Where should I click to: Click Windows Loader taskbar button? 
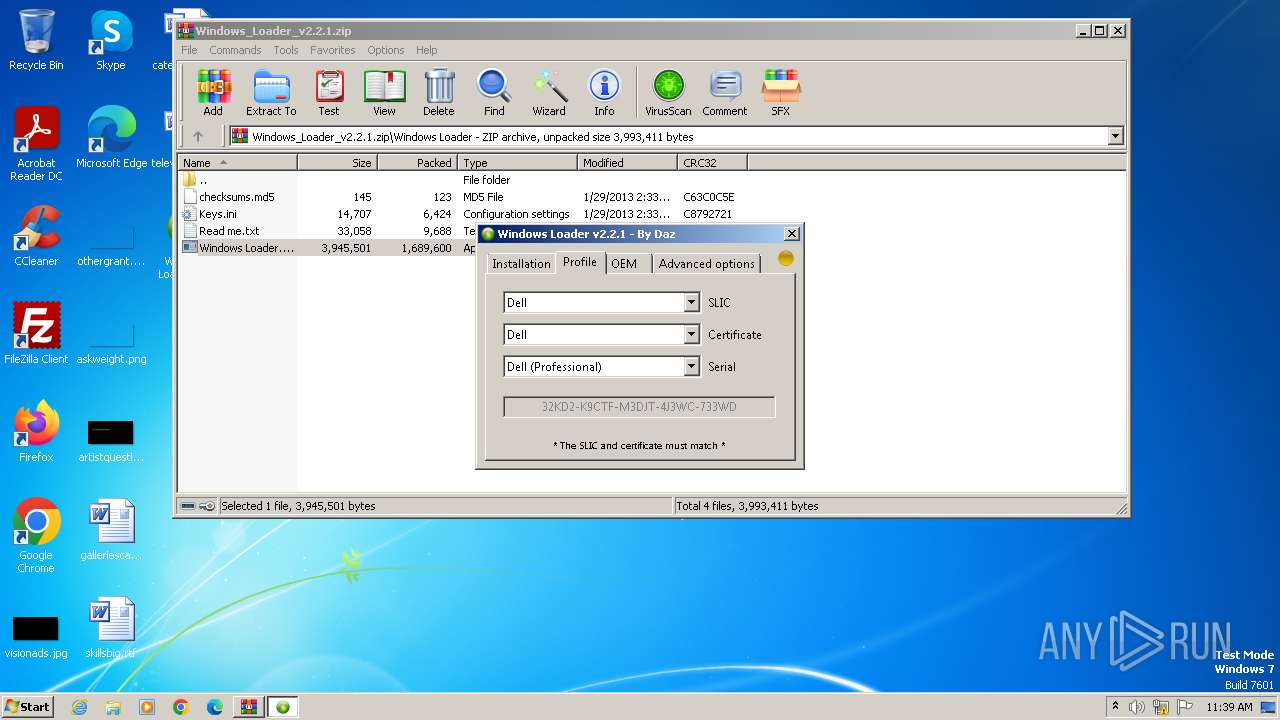click(x=282, y=707)
